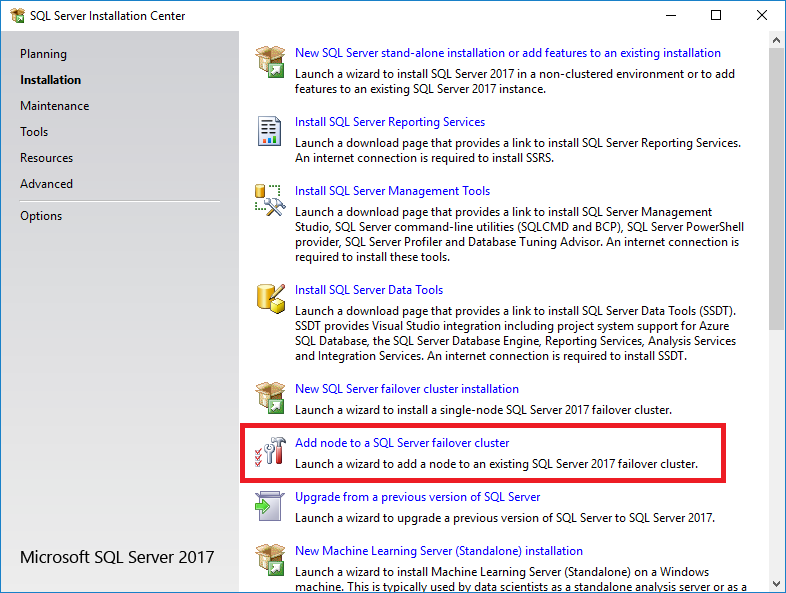Click the Machine Learning Server installation icon
This screenshot has height=593, width=786.
pyautogui.click(x=270, y=560)
